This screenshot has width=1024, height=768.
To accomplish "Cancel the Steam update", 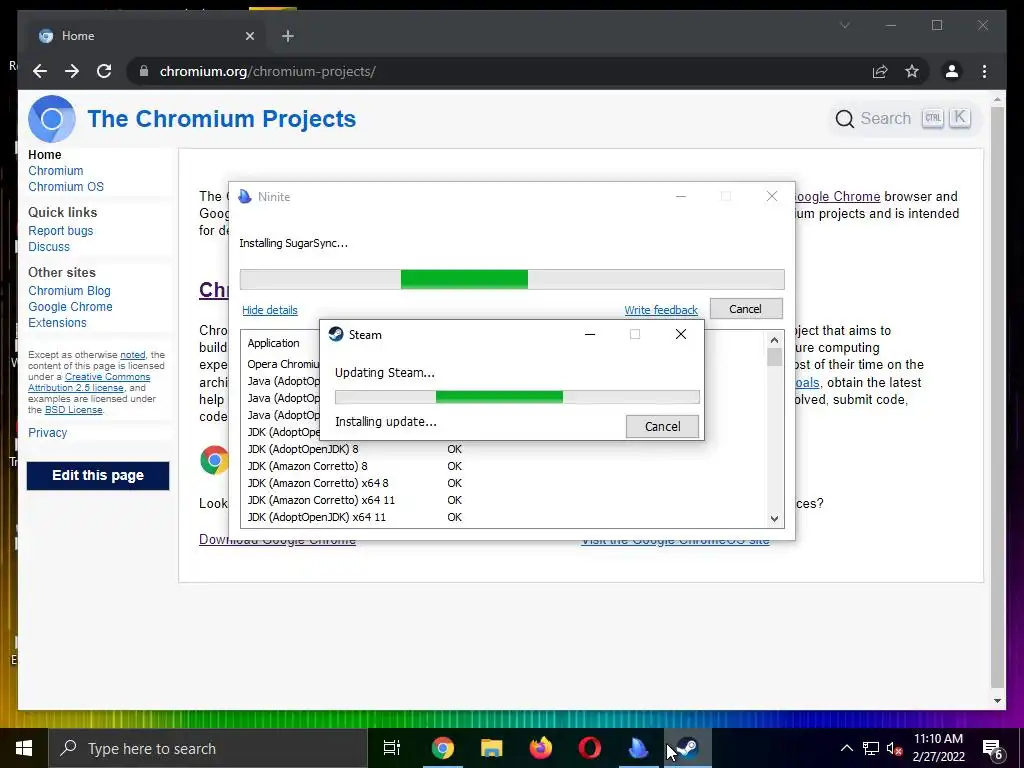I will [662, 426].
